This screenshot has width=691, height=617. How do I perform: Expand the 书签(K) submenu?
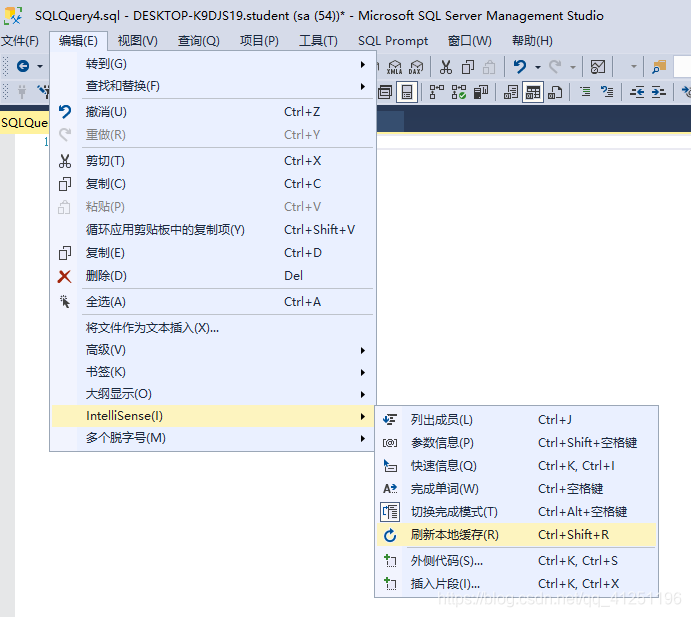[x=363, y=372]
